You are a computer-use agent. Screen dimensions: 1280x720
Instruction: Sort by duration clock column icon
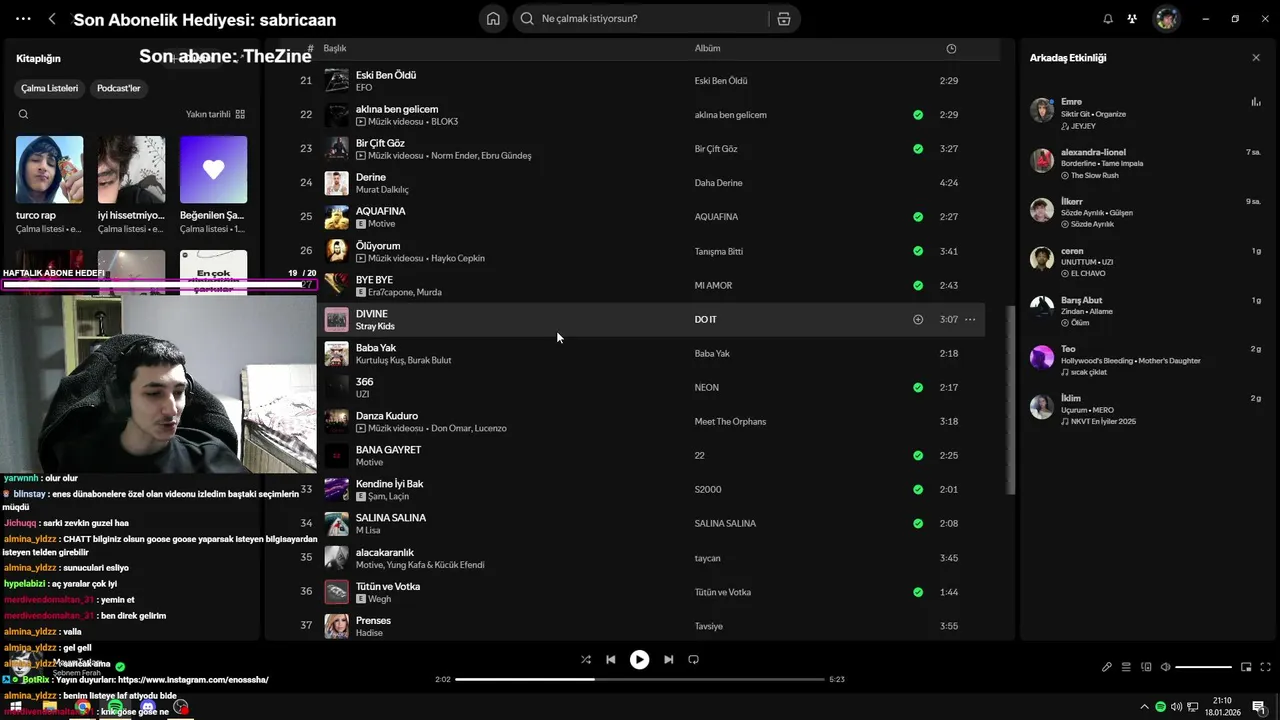tap(951, 48)
